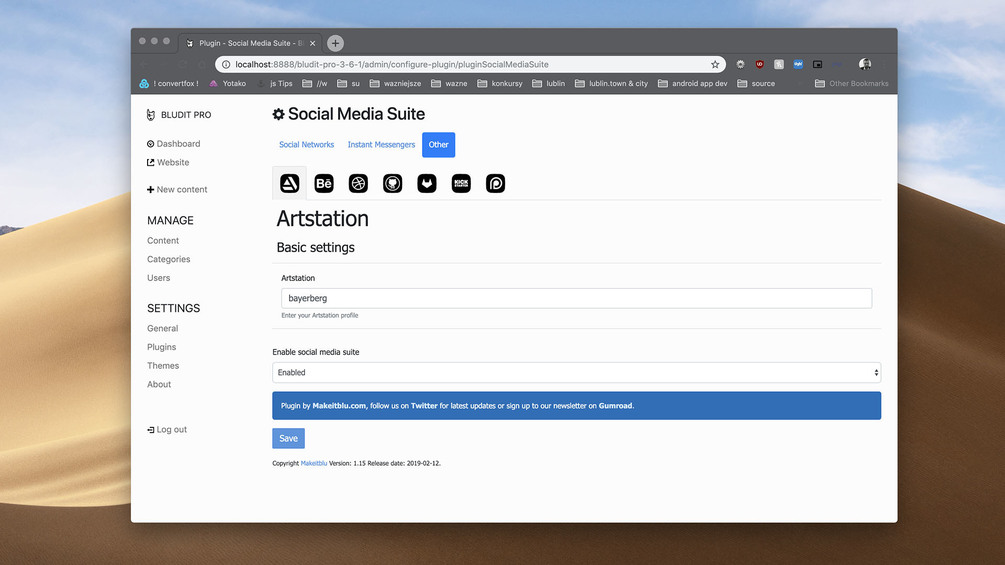Open the About page
Screen dimensions: 1005x565
[x=159, y=384]
